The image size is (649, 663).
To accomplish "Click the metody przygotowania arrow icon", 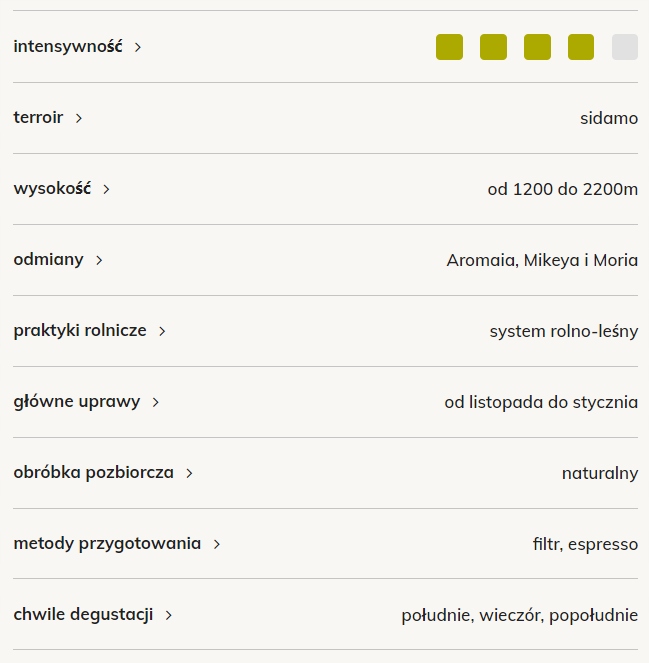I will coord(217,544).
